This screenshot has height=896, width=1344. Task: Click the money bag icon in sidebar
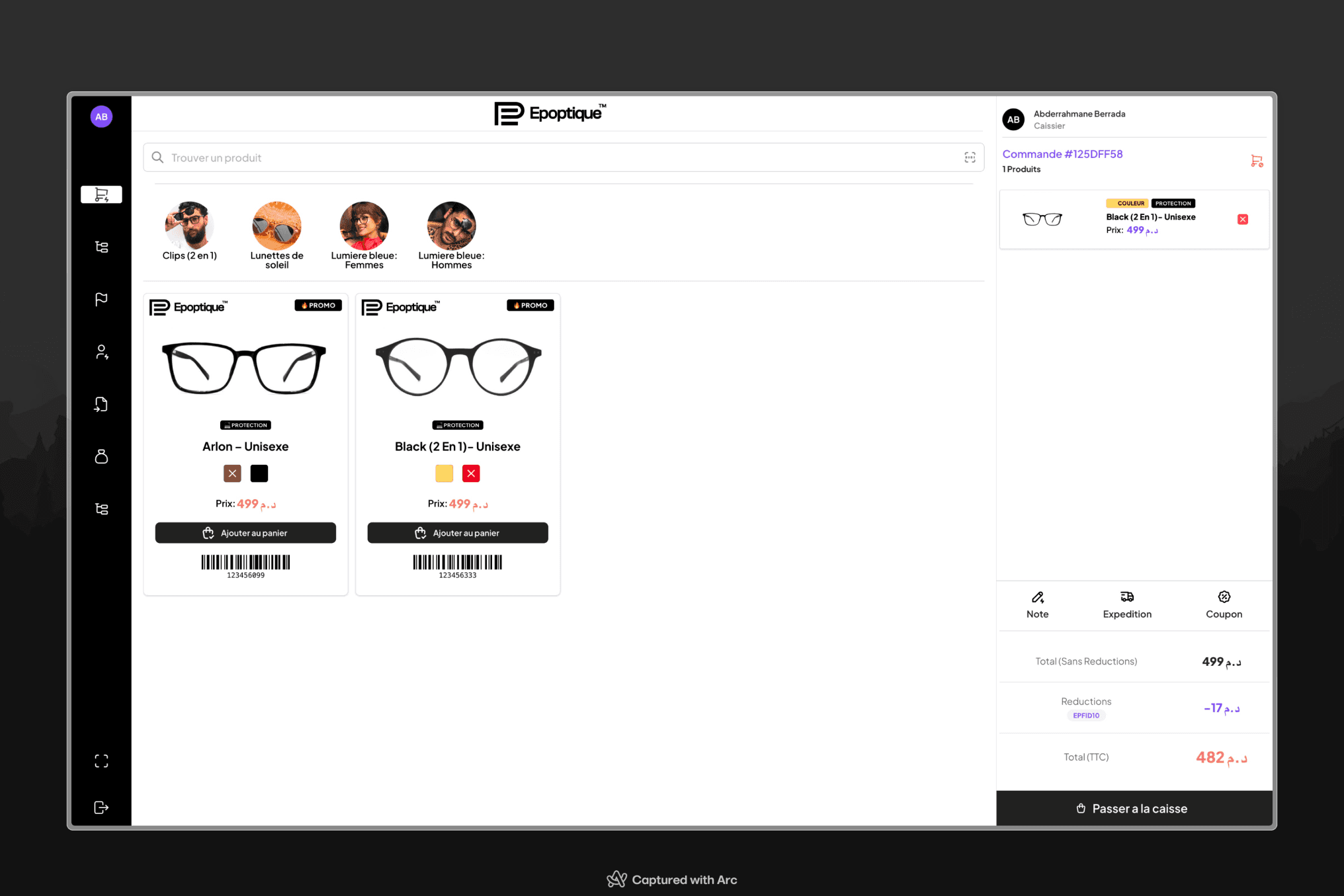click(x=101, y=456)
